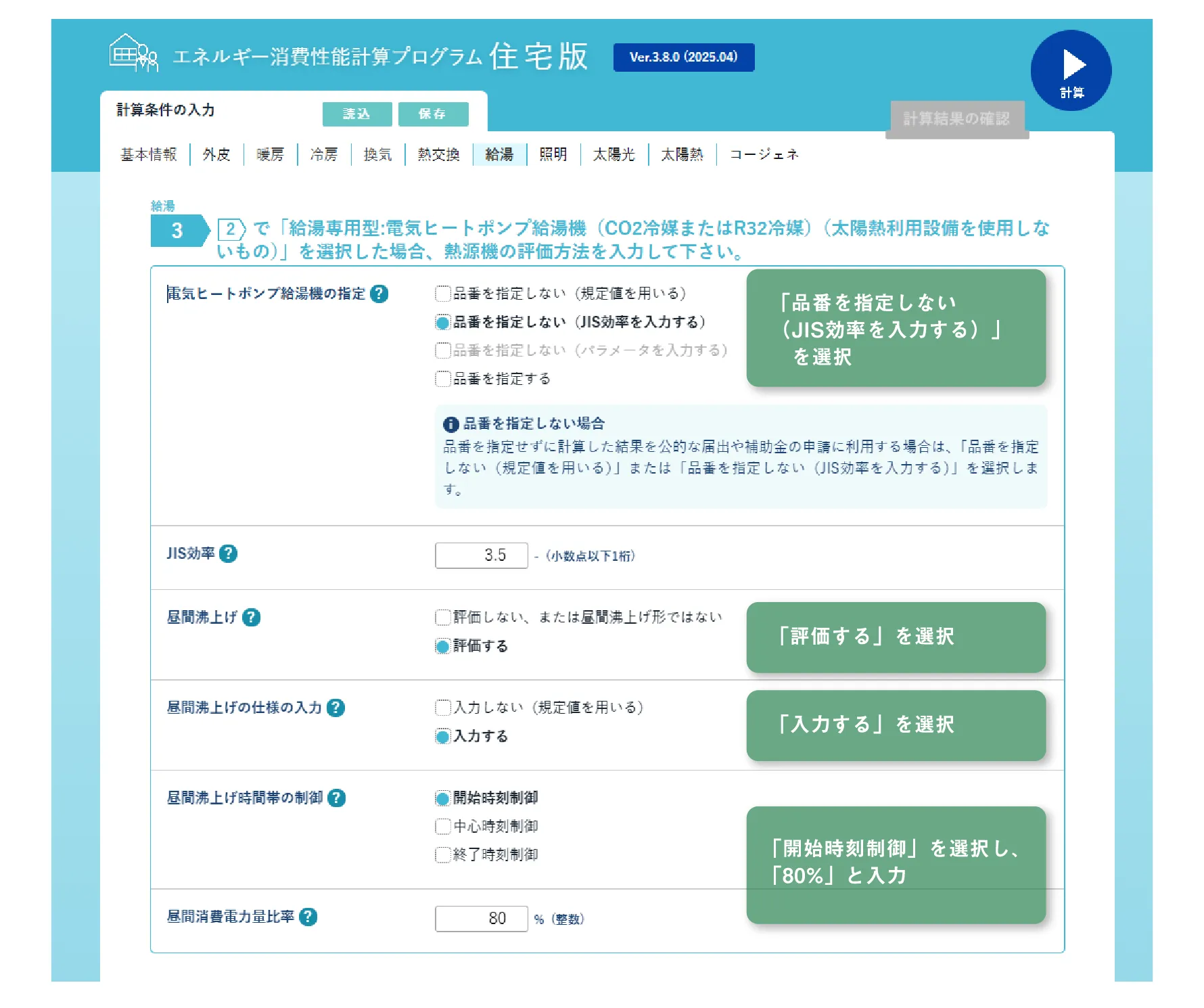Open the 外皮 tab

click(x=216, y=154)
